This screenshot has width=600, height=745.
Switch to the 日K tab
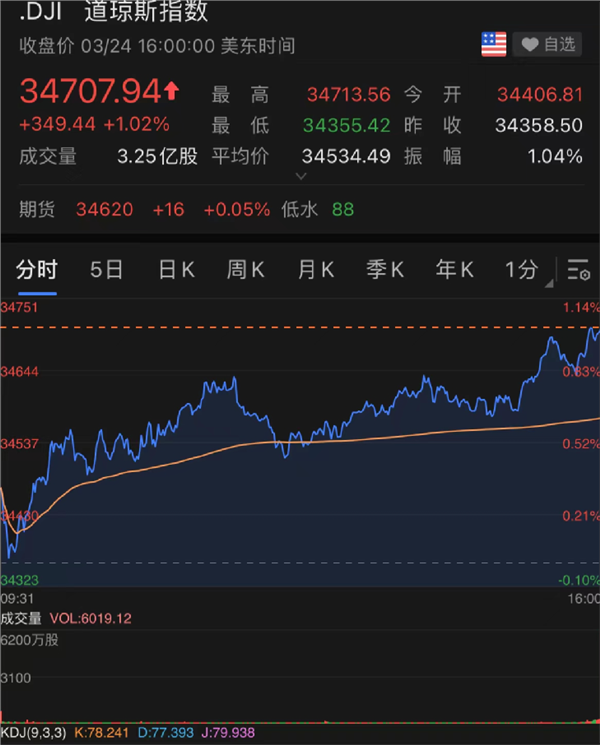pyautogui.click(x=176, y=270)
